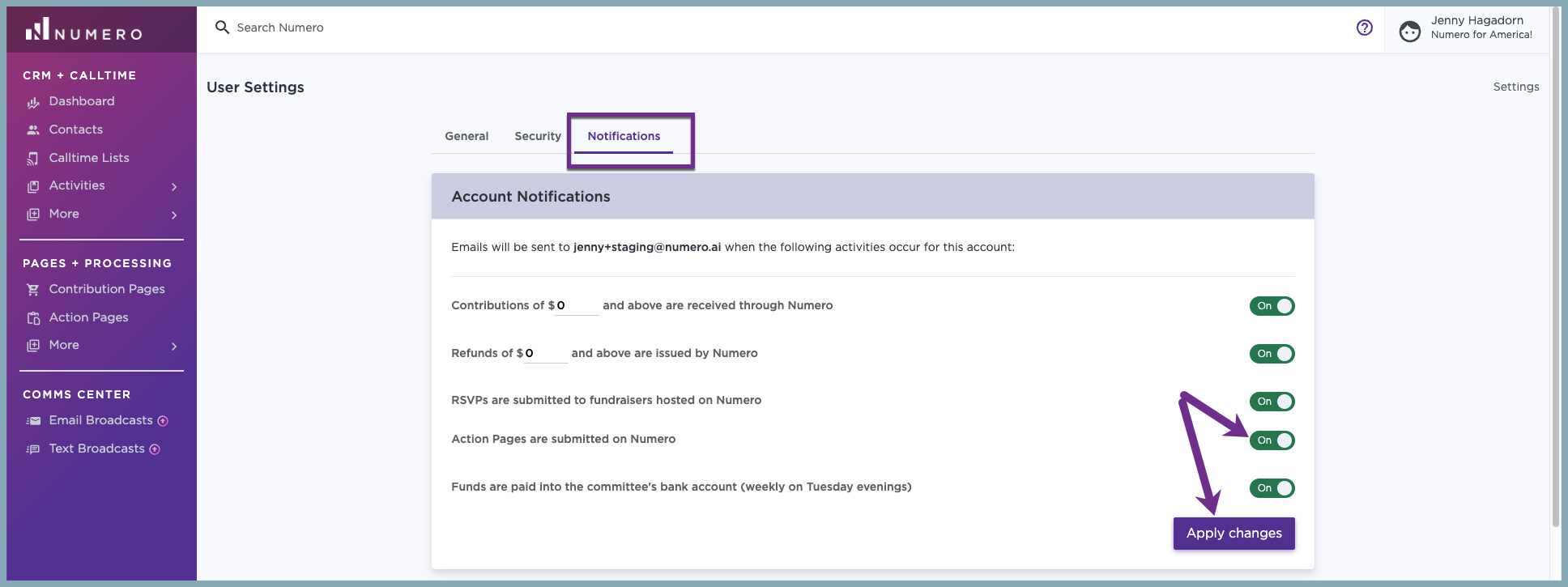Click the Email Broadcasts envelope icon
This screenshot has height=587, width=1568.
point(33,421)
